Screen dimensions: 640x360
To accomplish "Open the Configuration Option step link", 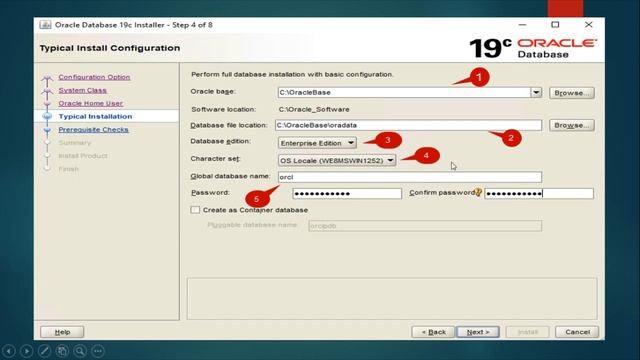I will [94, 77].
